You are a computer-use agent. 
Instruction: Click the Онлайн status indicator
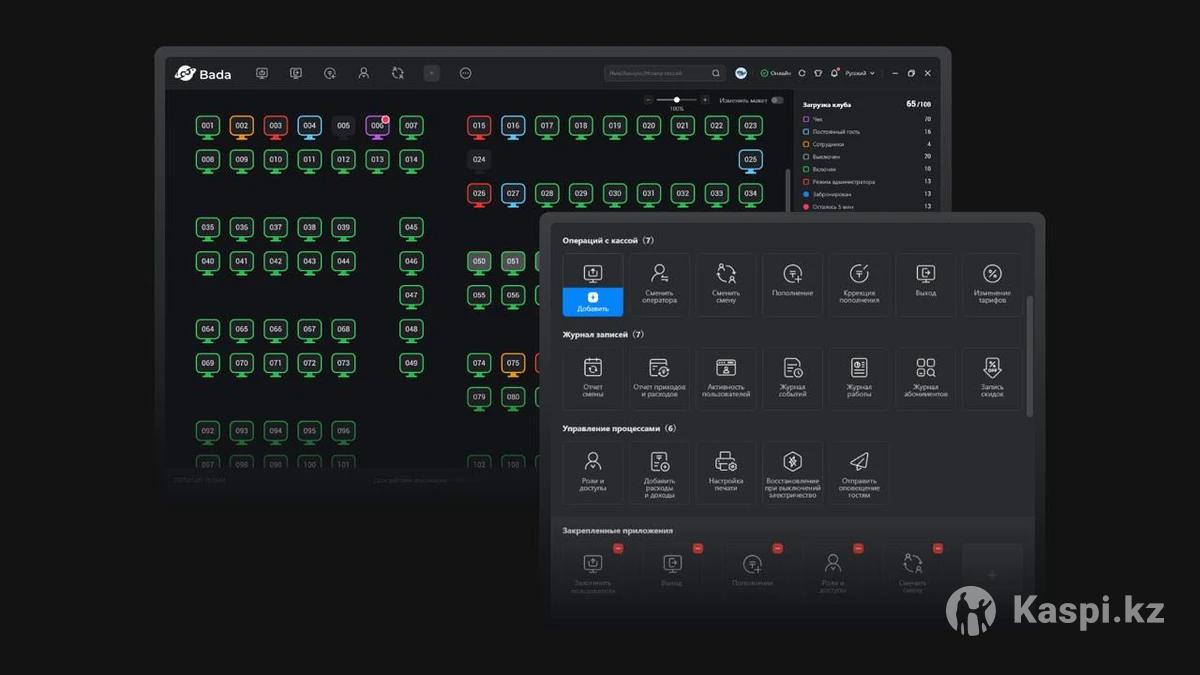775,73
